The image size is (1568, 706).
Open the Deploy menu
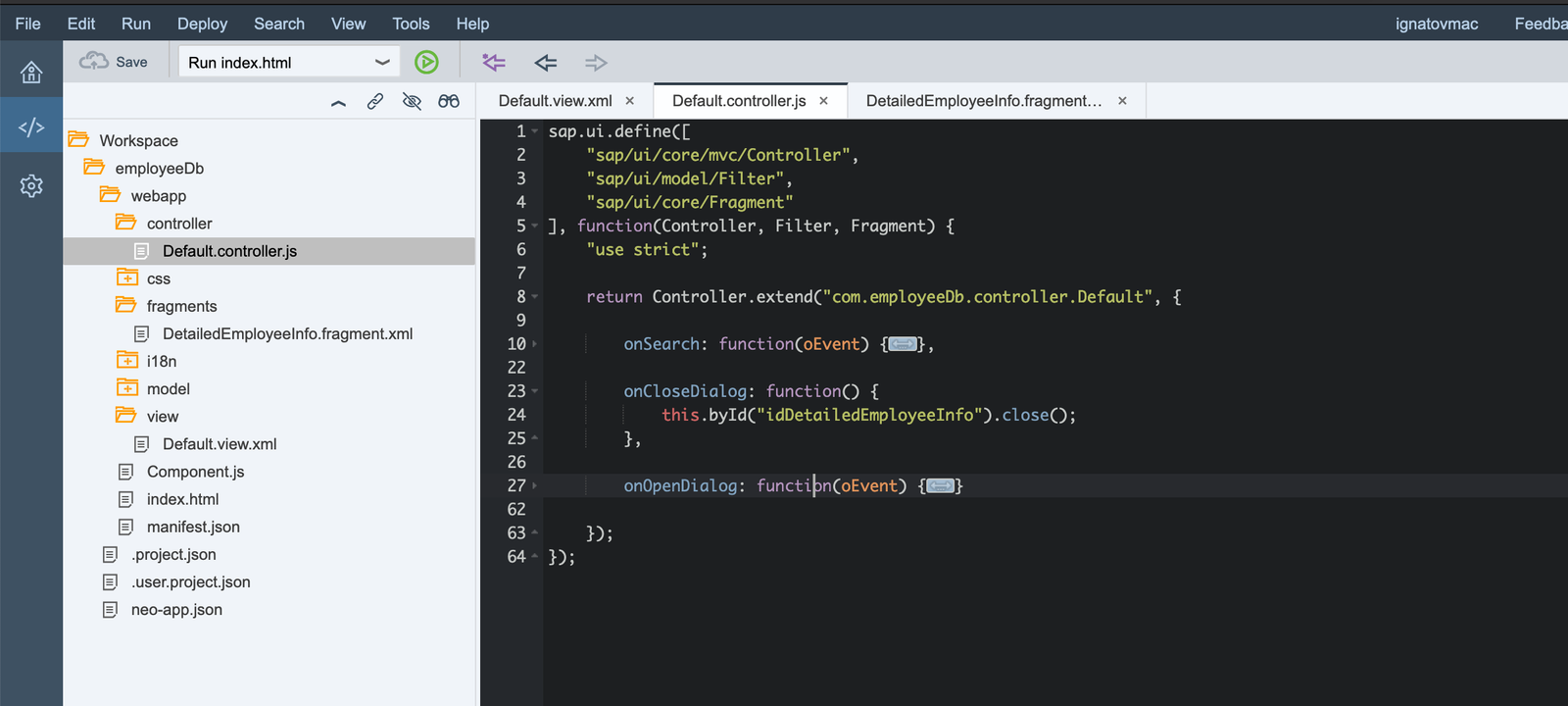[202, 24]
